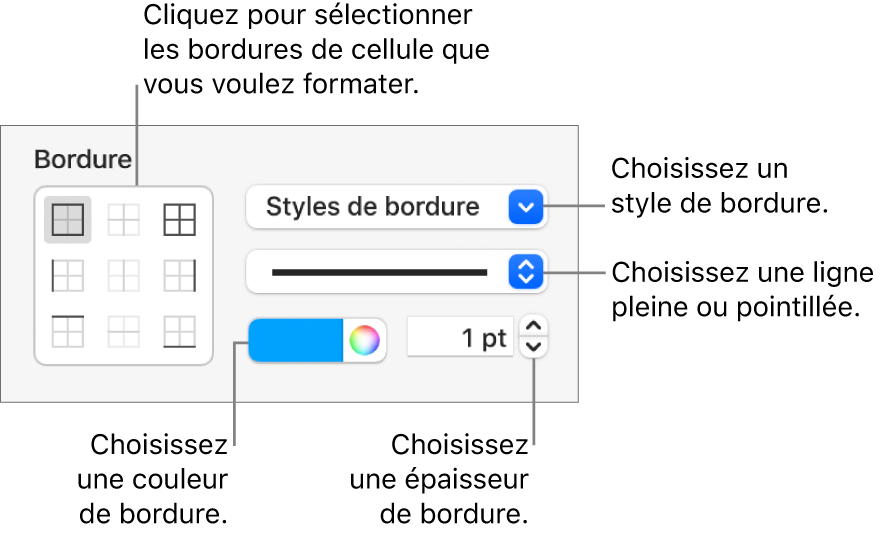Viewport: 888px width, 540px height.
Task: Click the blue Styles de bordure chevron
Action: coord(526,207)
